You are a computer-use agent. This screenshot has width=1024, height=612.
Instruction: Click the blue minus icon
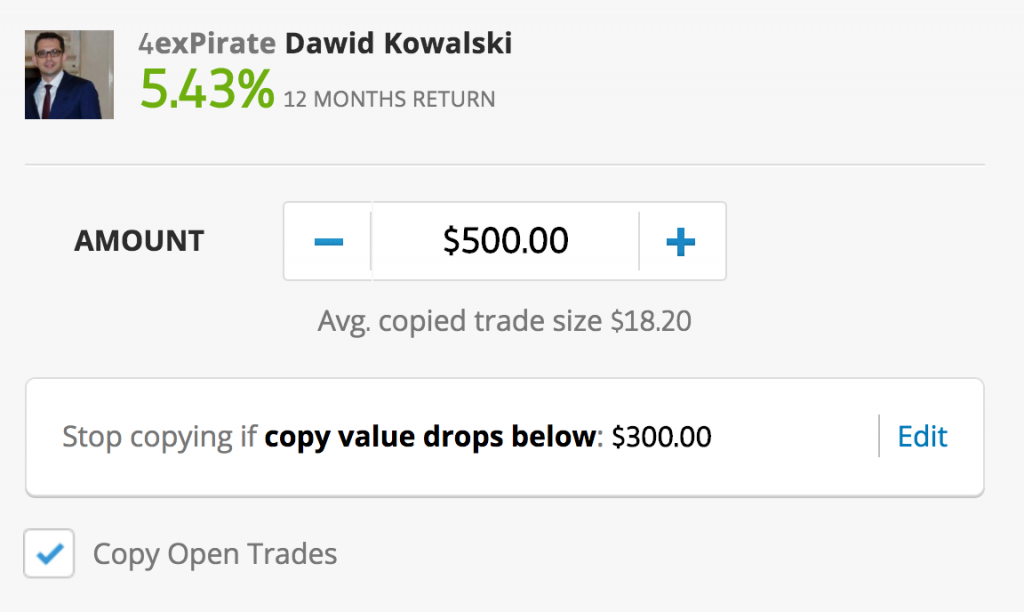[x=328, y=242]
